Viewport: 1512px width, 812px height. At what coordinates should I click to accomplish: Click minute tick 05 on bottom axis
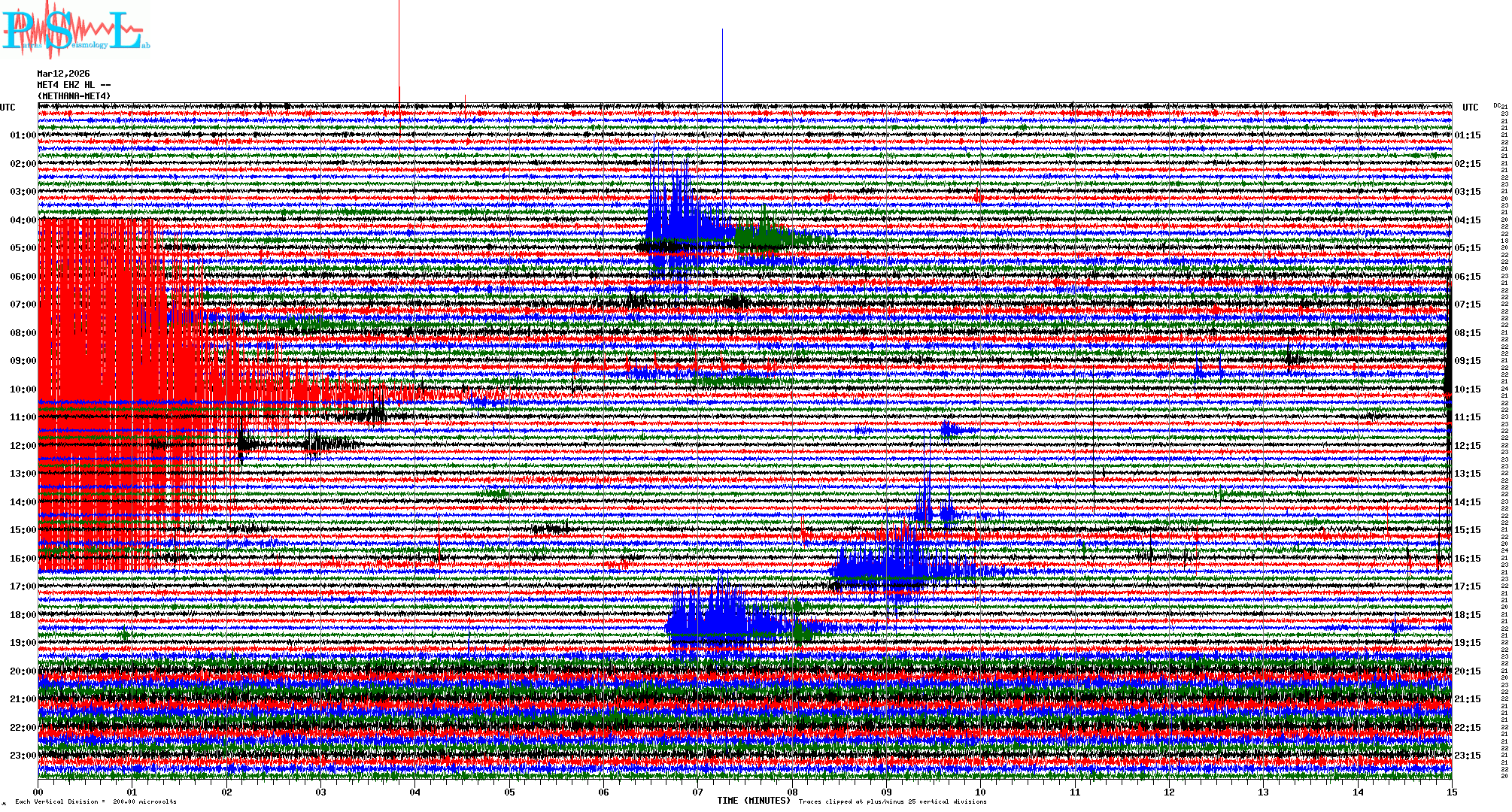point(509,792)
